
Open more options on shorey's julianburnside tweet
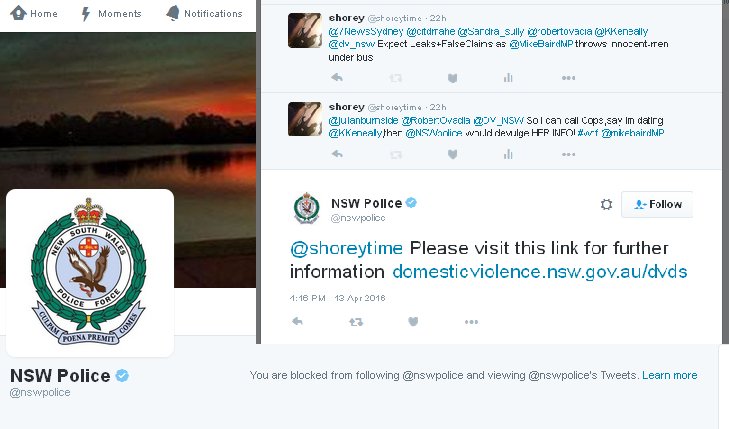[568, 154]
